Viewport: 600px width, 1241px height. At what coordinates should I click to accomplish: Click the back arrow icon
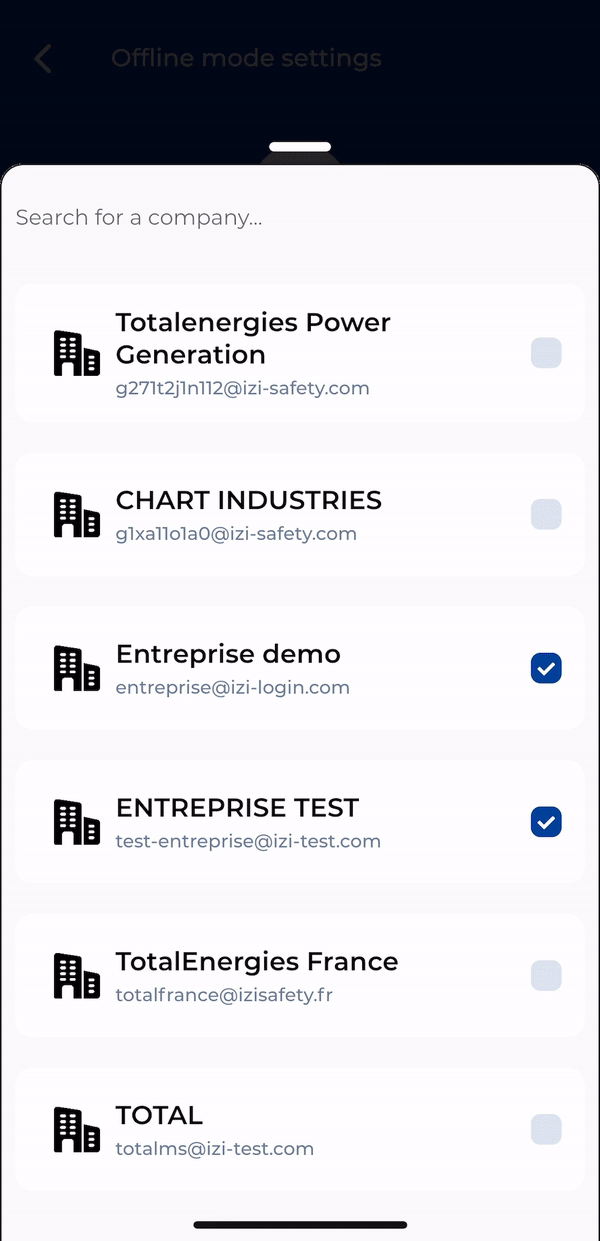[42, 59]
